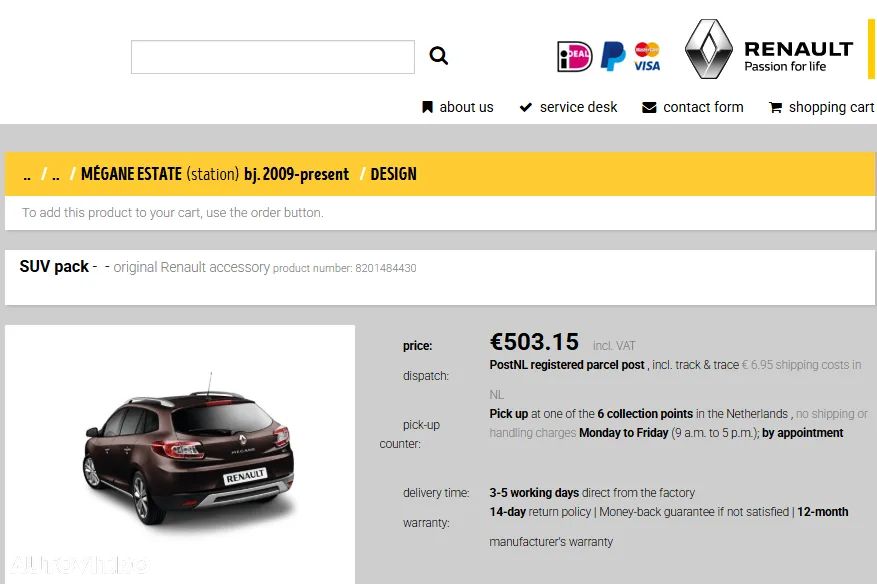Go to first '..' breadcrumb level
The height and width of the screenshot is (584, 877).
click(27, 176)
